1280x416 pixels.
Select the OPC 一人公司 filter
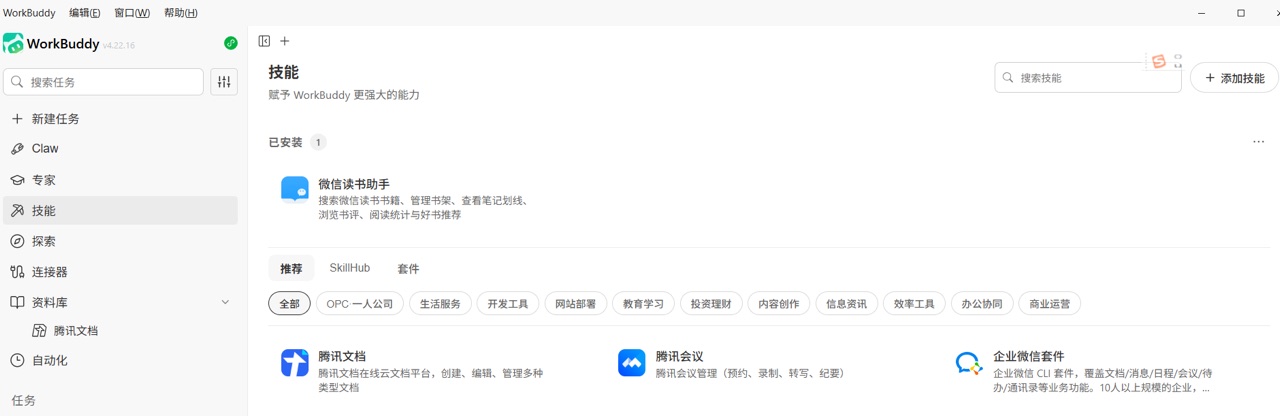(361, 304)
